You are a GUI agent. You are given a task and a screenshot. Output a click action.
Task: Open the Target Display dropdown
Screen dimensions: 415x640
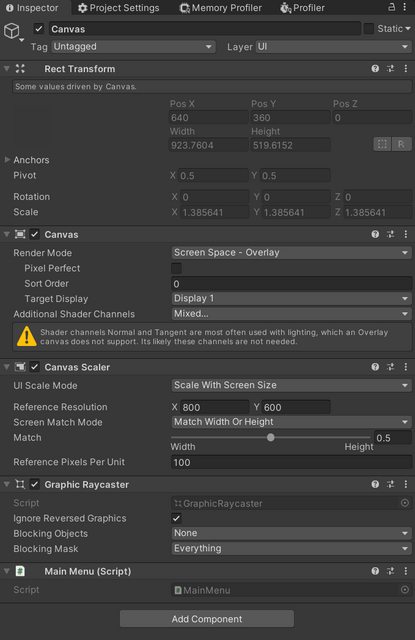pyautogui.click(x=291, y=298)
